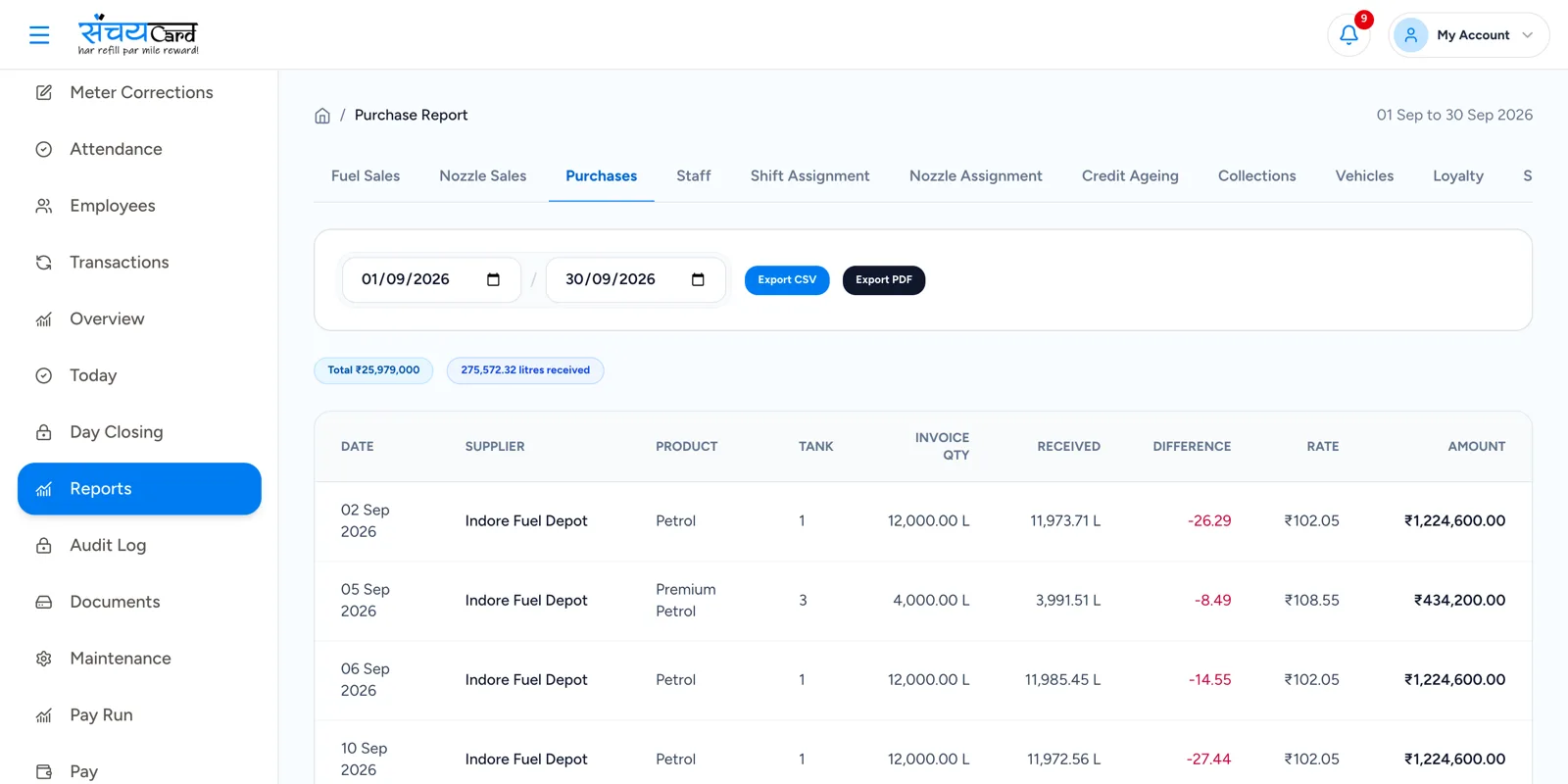Click the Premium Petrol product cell
The height and width of the screenshot is (784, 1568).
(686, 601)
